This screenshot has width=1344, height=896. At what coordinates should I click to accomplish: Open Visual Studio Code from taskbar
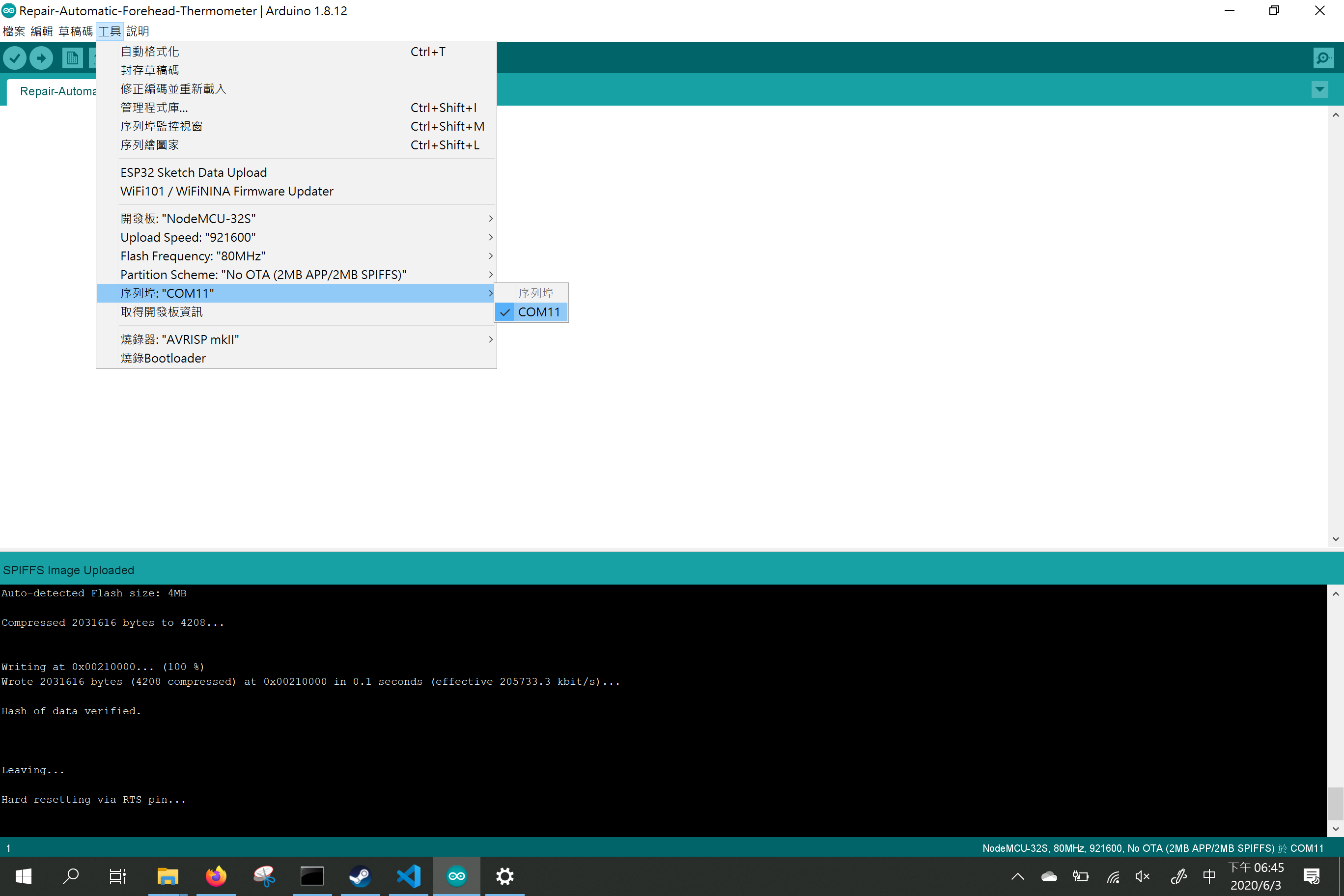[x=409, y=876]
